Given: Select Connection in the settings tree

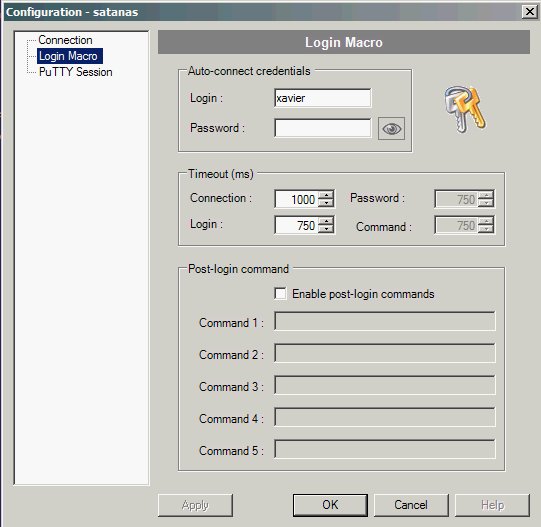Looking at the screenshot, I should 65,40.
